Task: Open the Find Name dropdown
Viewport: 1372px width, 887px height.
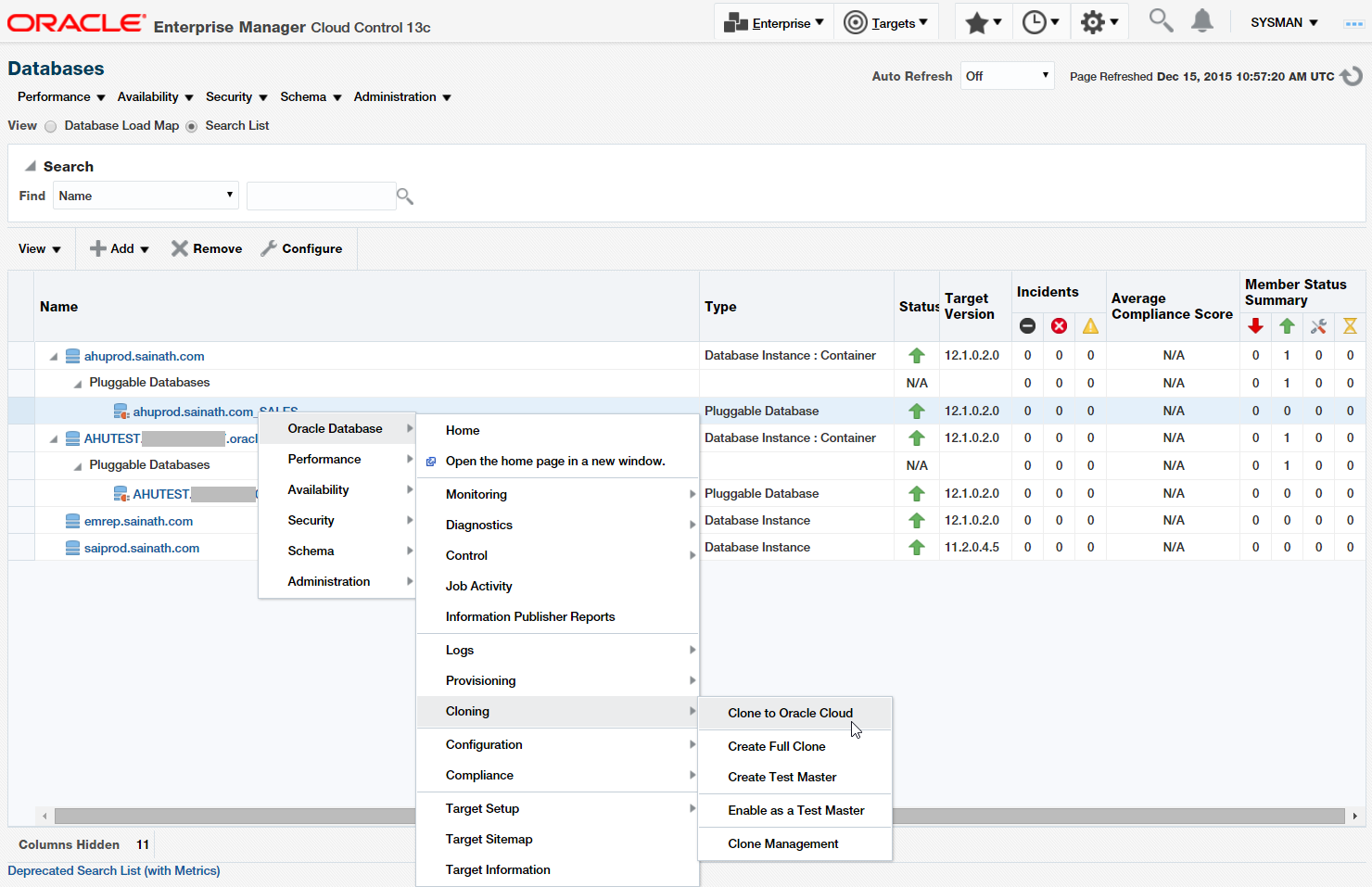Action: coord(146,196)
